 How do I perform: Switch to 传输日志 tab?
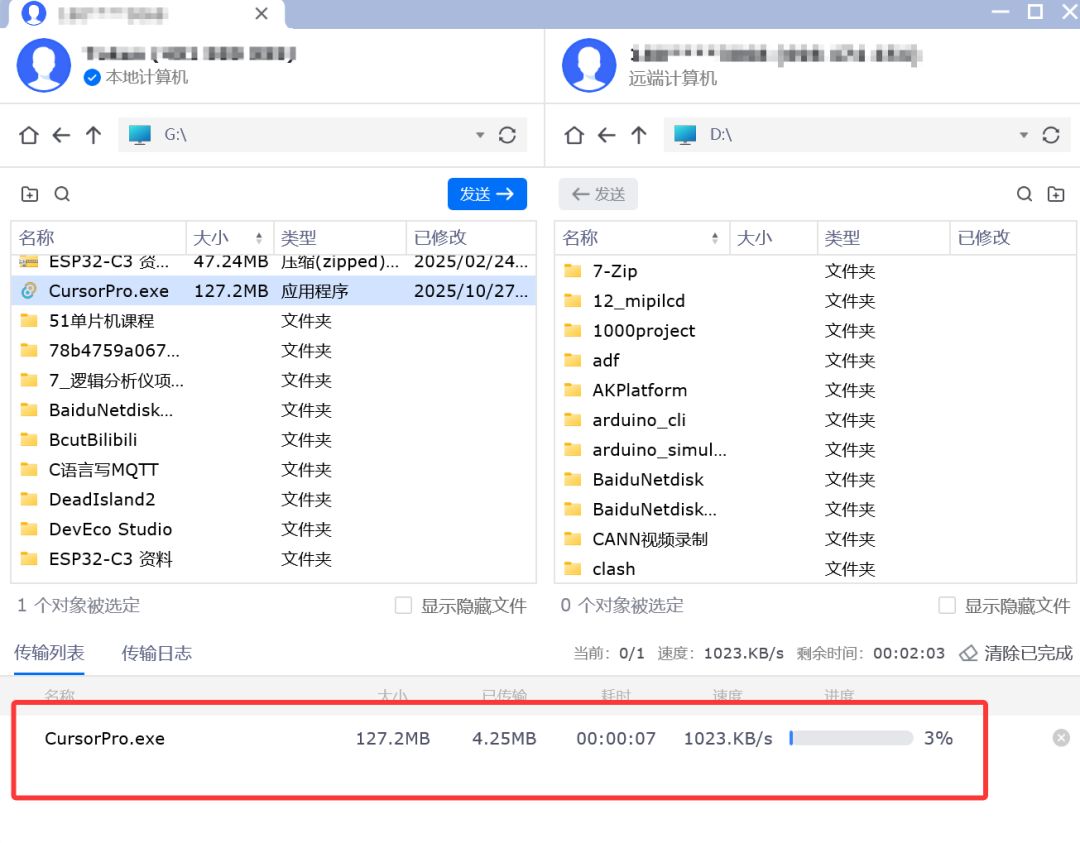(156, 652)
